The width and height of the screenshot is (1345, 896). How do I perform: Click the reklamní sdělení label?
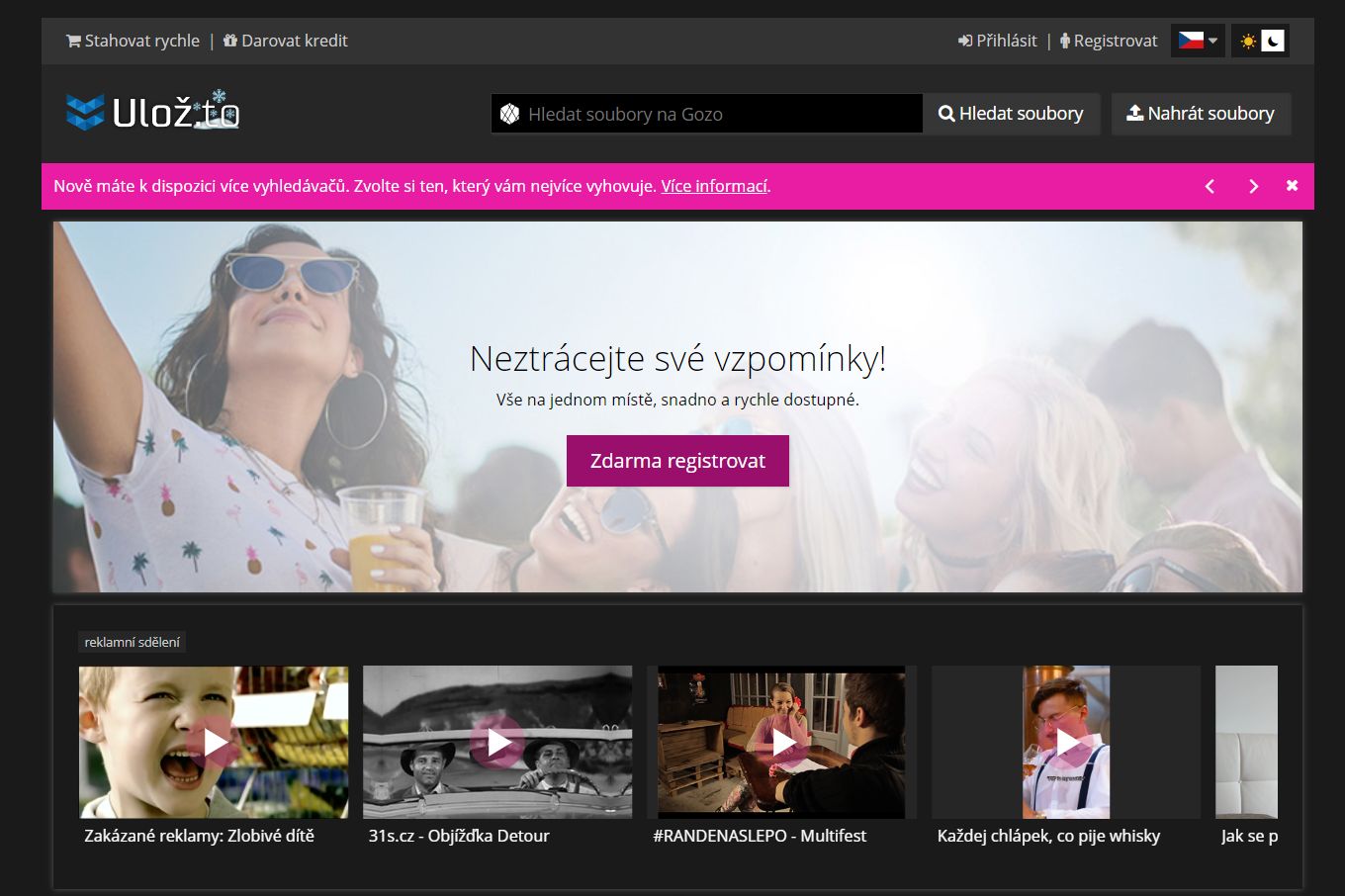pyautogui.click(x=132, y=642)
